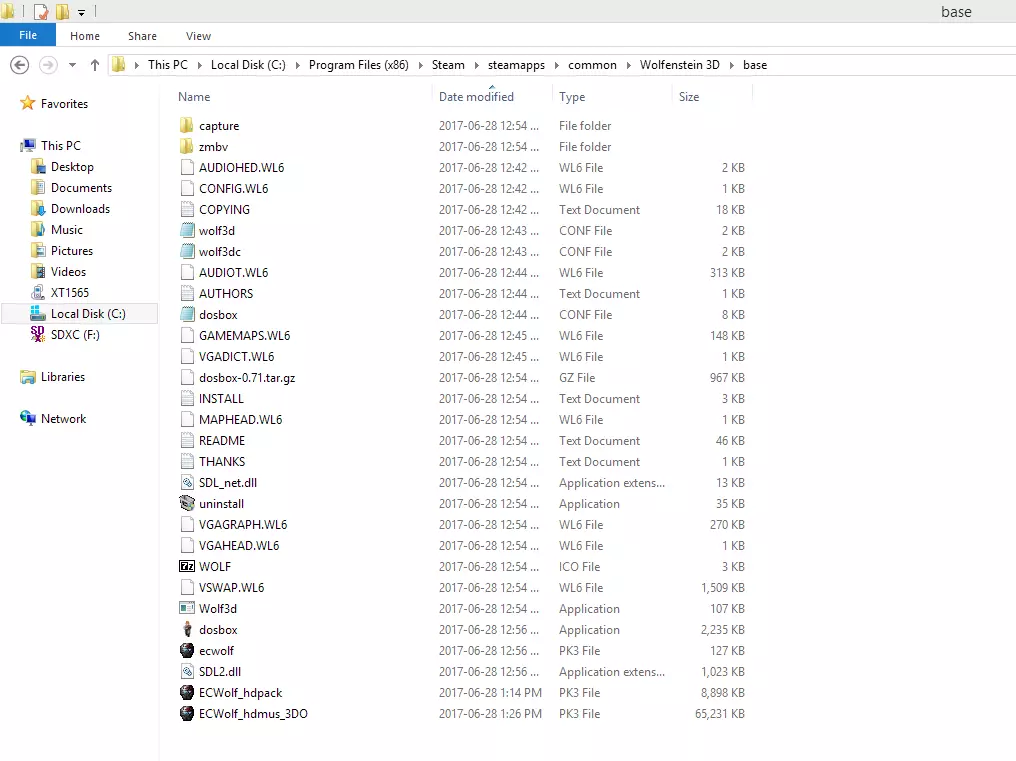Open the Share ribbon tab
Image resolution: width=1016 pixels, height=761 pixels.
coord(142,36)
